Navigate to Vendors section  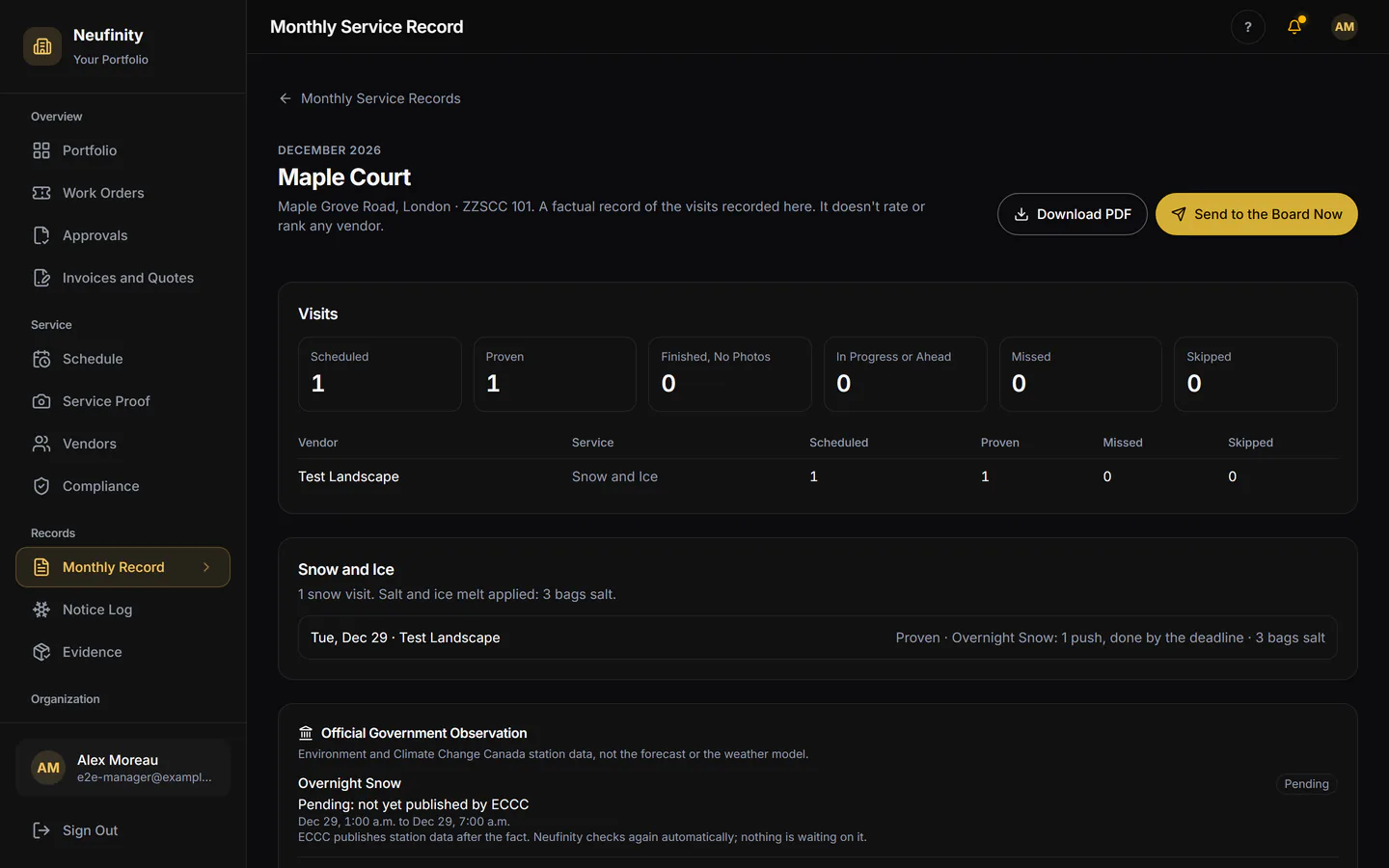(123, 444)
